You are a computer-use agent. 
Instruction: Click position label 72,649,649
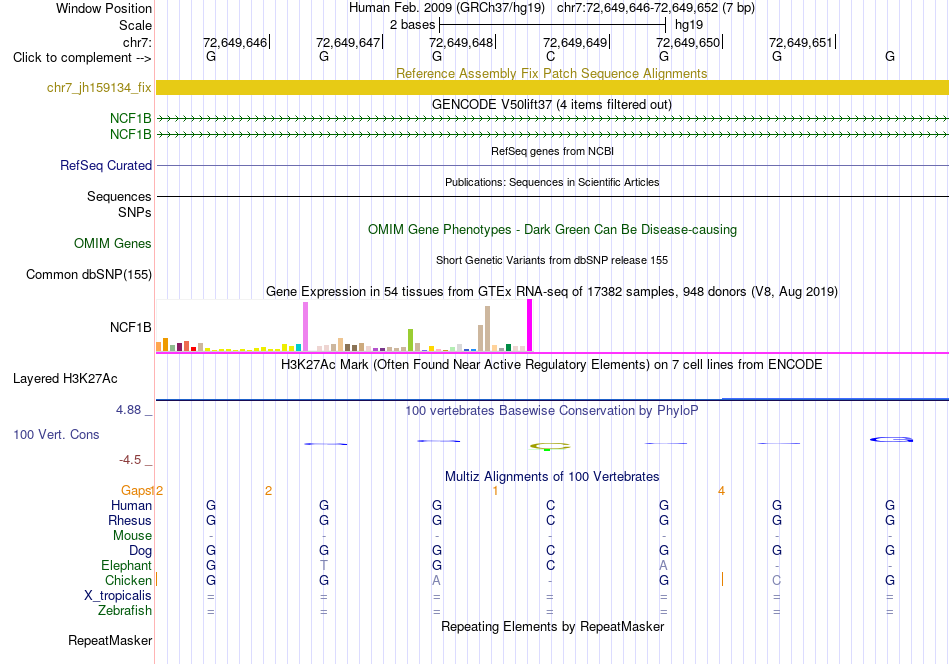pos(575,42)
